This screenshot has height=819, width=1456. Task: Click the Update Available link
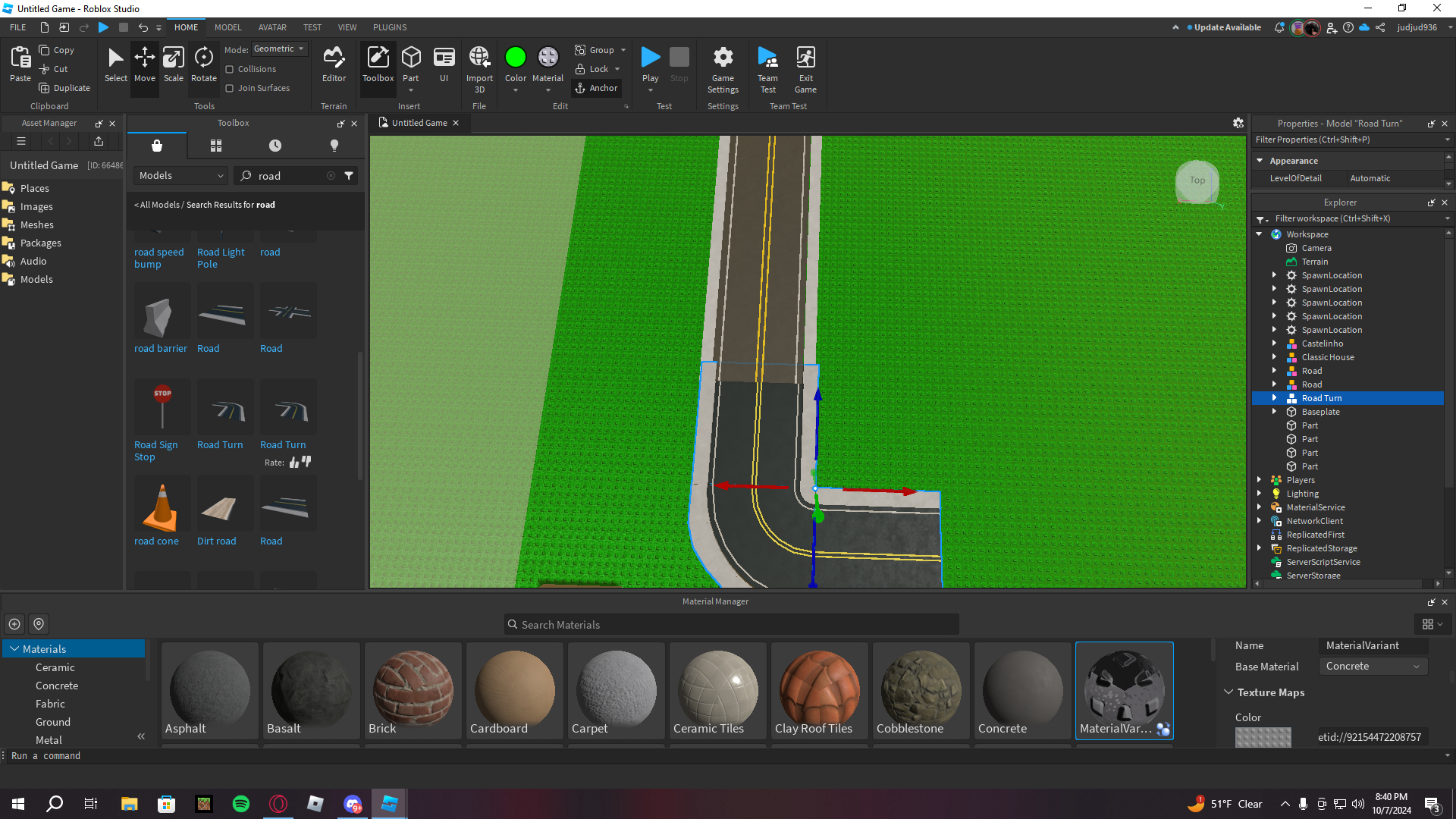[1227, 27]
